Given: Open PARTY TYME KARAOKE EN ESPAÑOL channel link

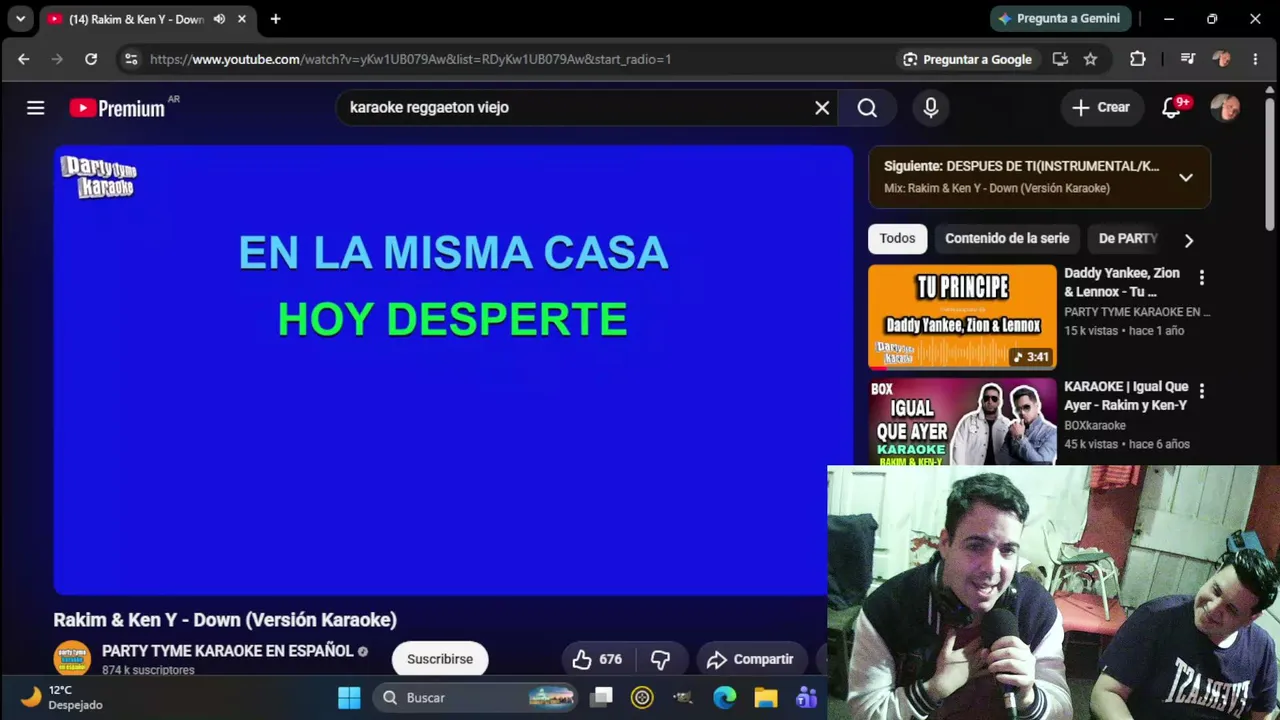Looking at the screenshot, I should [x=228, y=651].
